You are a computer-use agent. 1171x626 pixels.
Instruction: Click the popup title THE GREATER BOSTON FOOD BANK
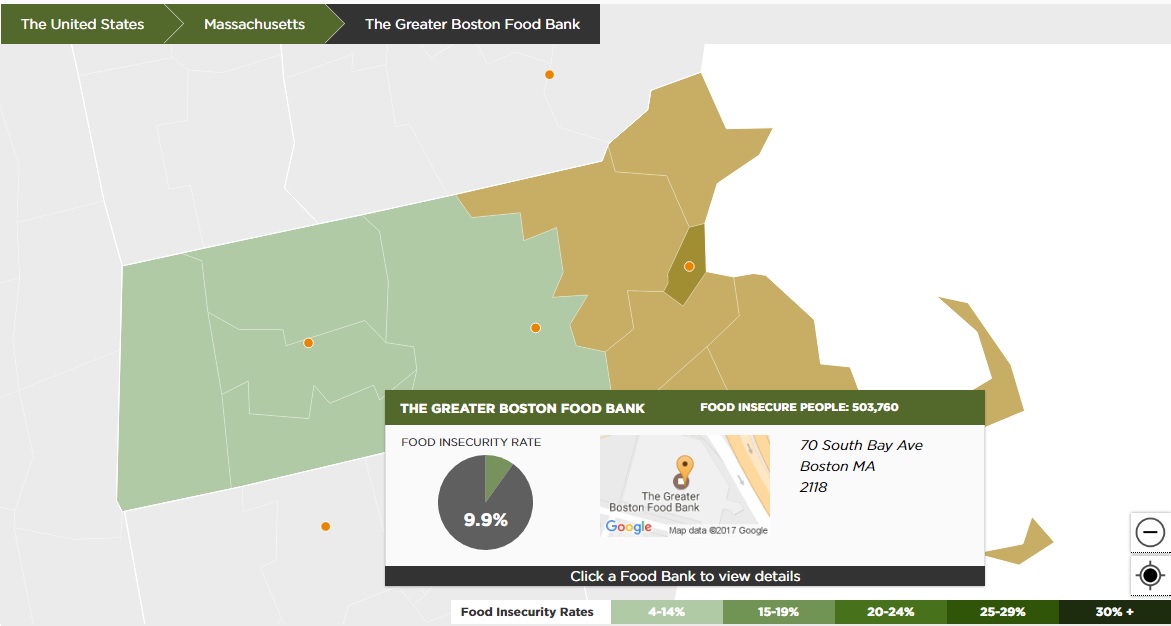coord(523,408)
